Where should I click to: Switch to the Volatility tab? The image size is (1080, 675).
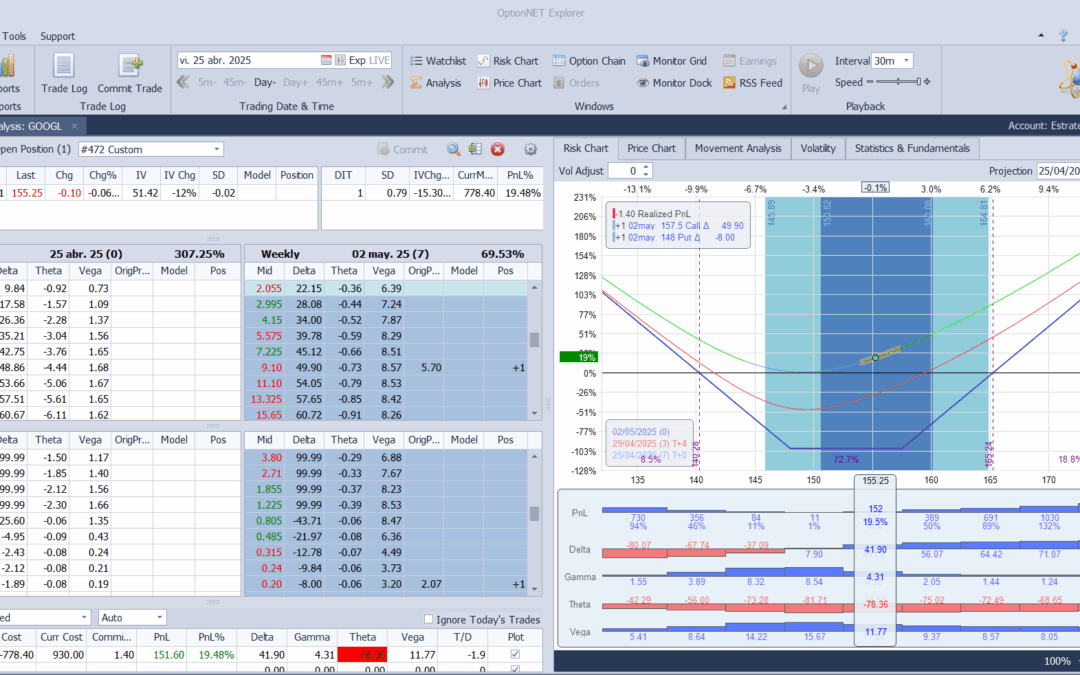[x=818, y=148]
